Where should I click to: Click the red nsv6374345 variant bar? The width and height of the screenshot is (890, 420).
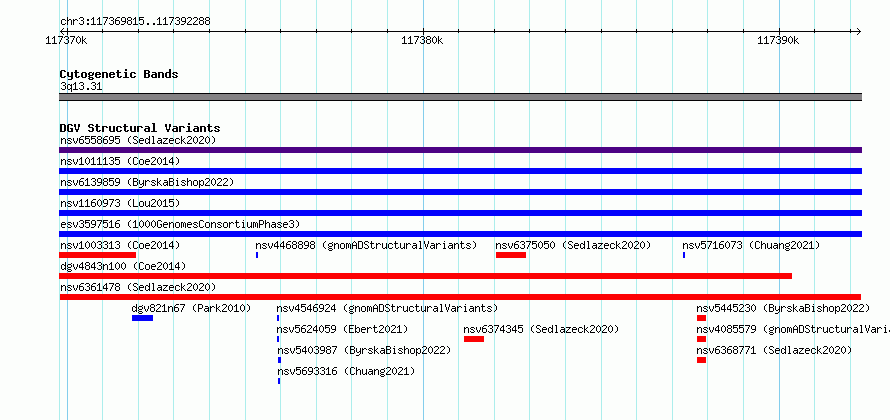pyautogui.click(x=474, y=339)
